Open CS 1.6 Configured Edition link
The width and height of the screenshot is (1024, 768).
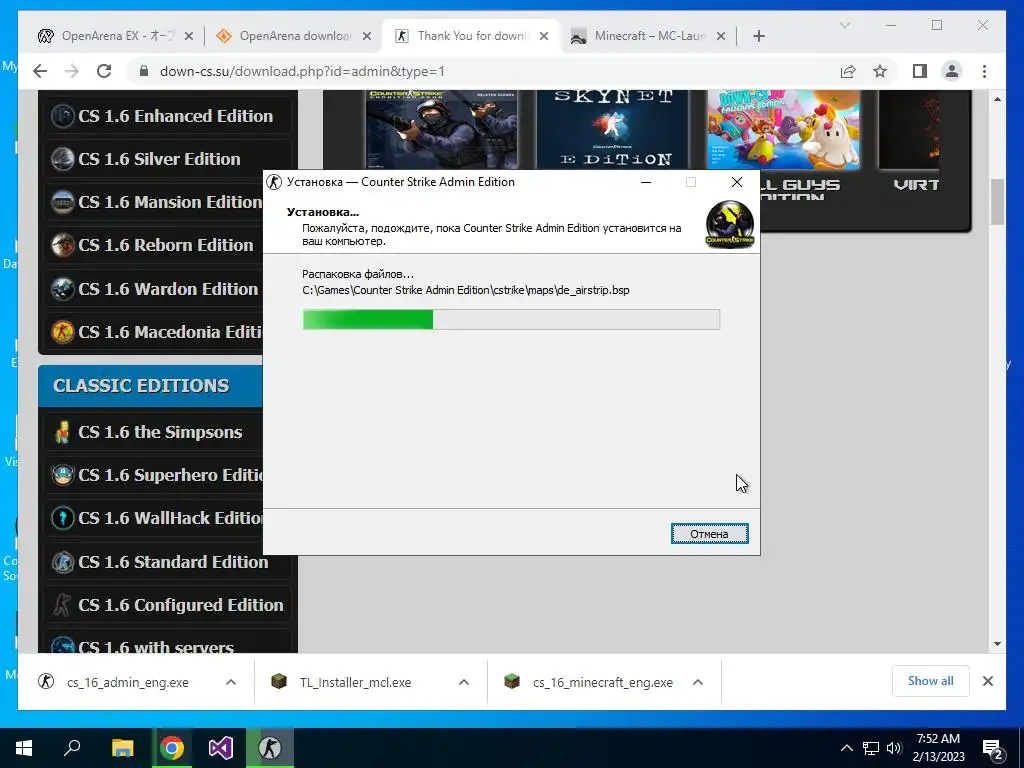[x=180, y=605]
